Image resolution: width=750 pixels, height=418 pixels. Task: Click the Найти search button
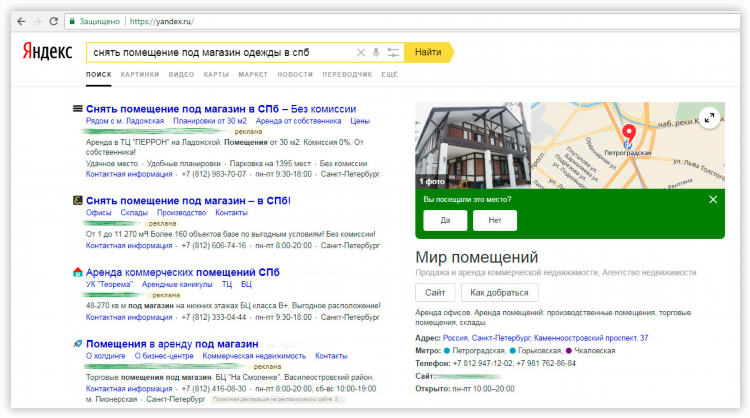coord(428,53)
